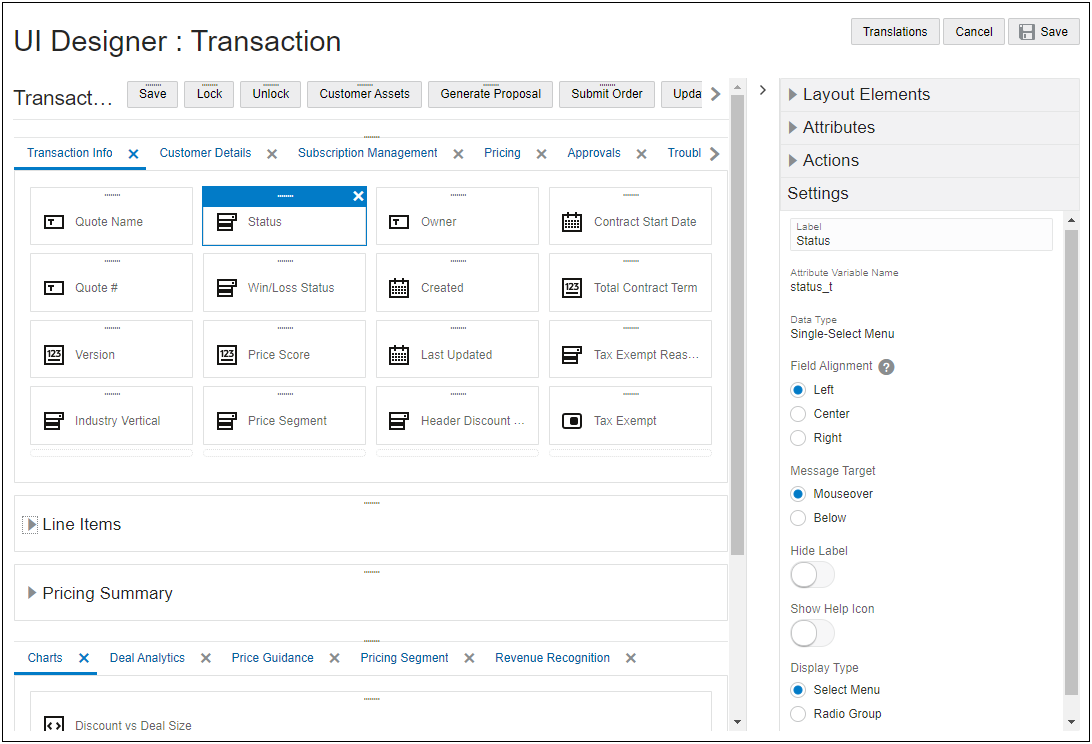
Task: Click the menu icon beside Industry Vertical
Action: 54,421
